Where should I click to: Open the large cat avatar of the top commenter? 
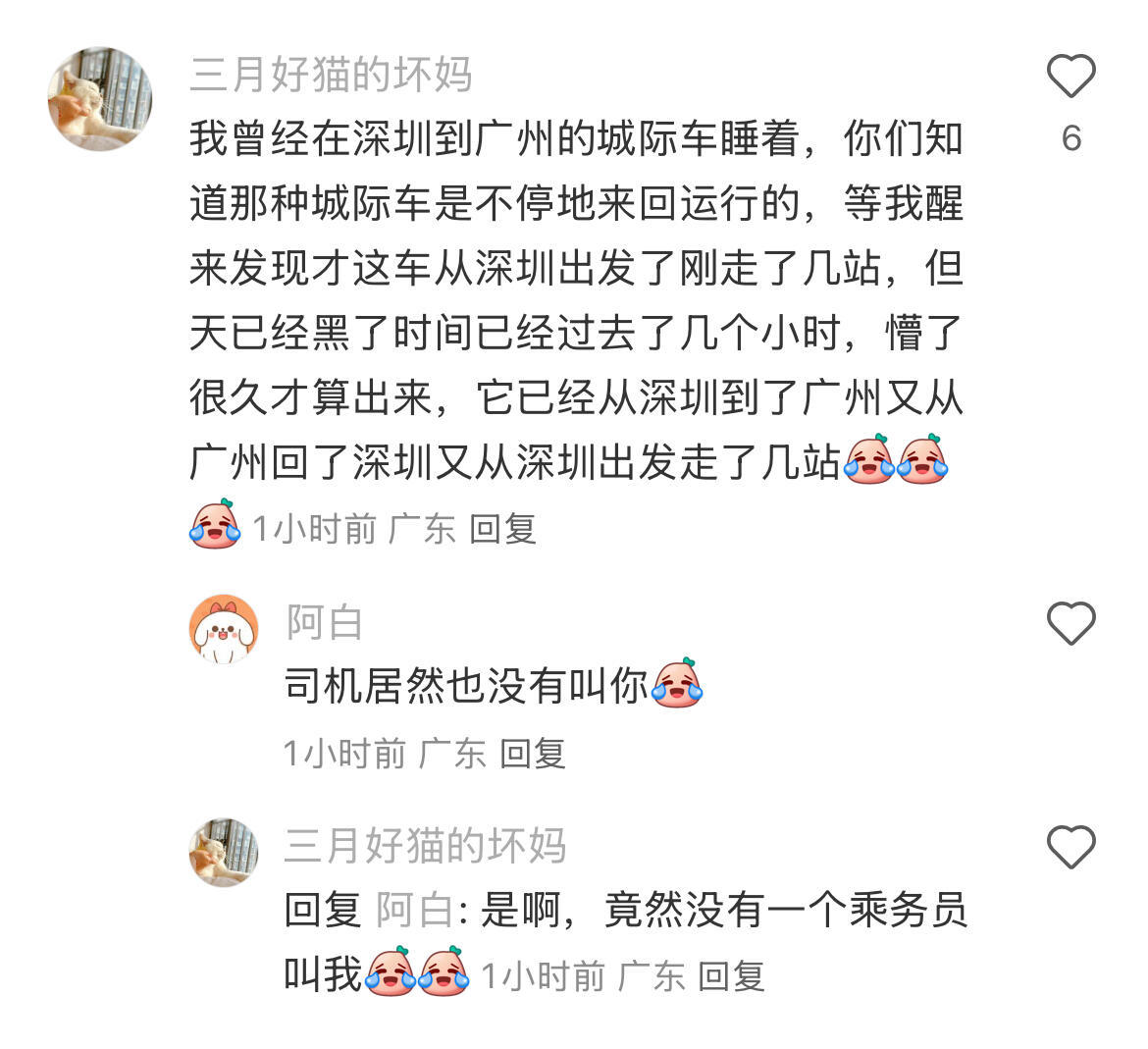coord(99,99)
